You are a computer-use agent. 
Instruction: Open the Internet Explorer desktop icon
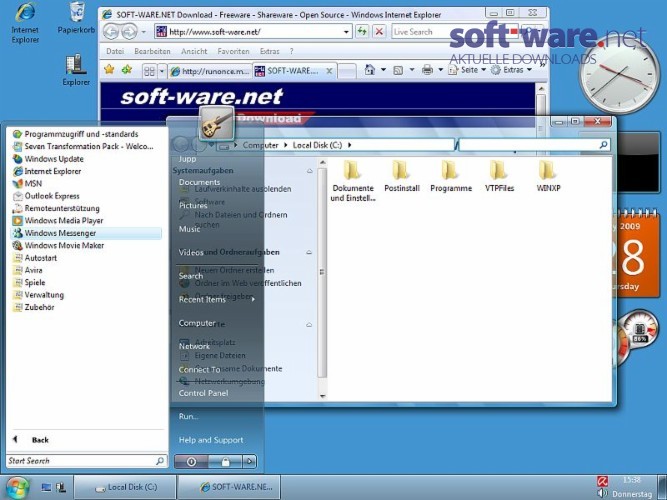click(25, 21)
